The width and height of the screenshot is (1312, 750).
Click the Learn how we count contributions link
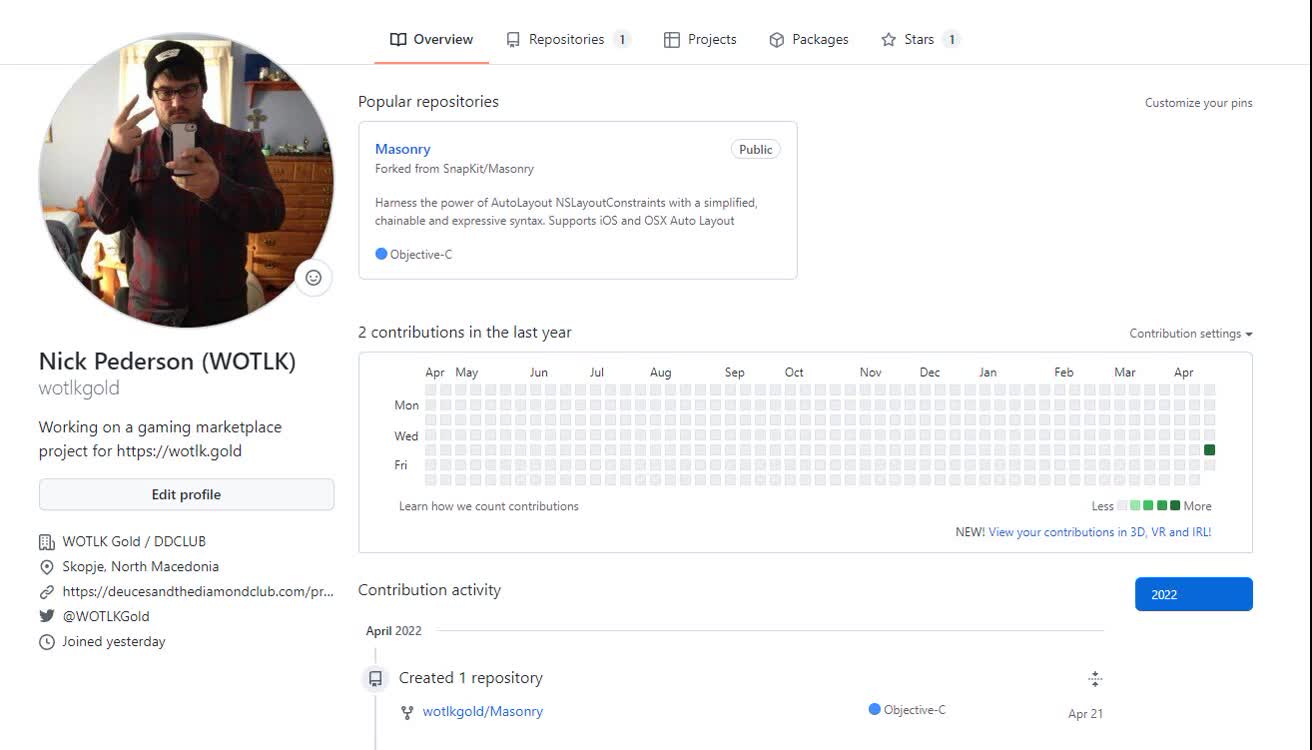489,506
